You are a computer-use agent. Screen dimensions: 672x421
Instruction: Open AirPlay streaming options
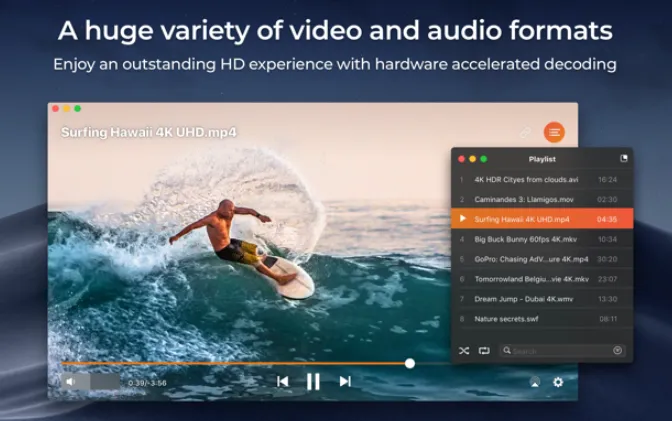pos(535,382)
